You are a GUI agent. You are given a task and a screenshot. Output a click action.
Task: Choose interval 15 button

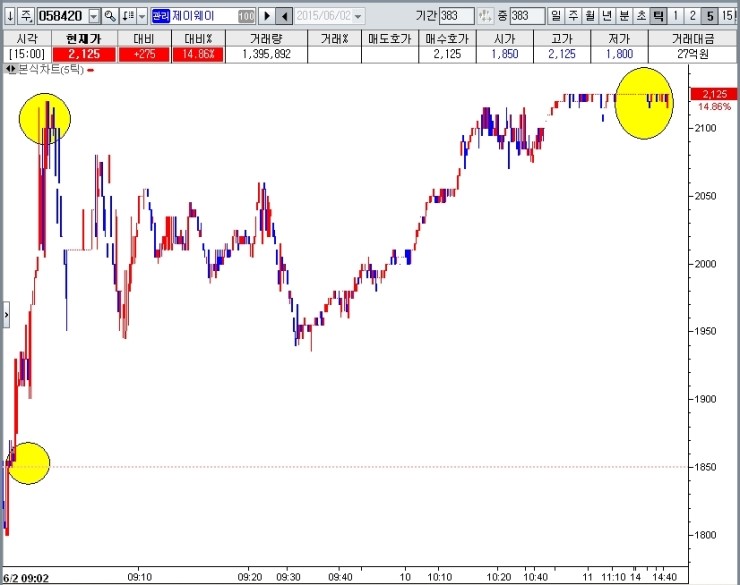point(727,16)
